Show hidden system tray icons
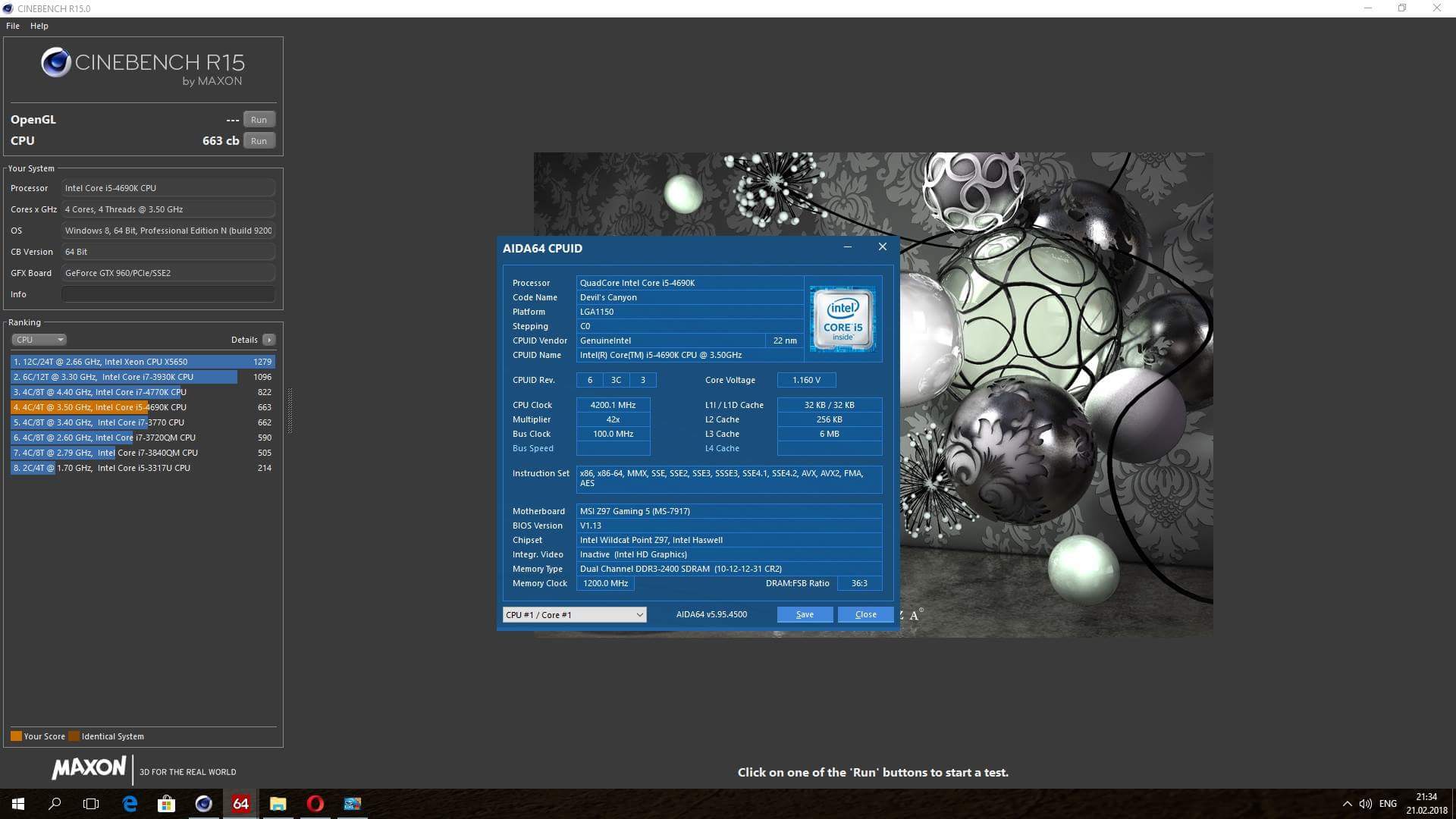The height and width of the screenshot is (819, 1456). 1347,804
